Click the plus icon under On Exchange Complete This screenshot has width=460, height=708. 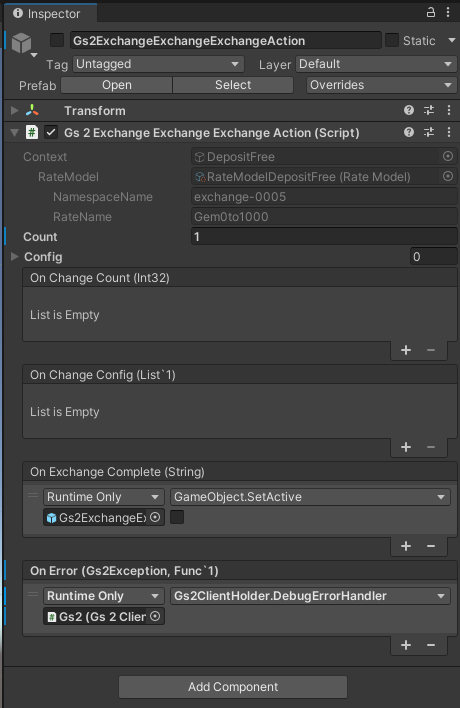coord(406,546)
